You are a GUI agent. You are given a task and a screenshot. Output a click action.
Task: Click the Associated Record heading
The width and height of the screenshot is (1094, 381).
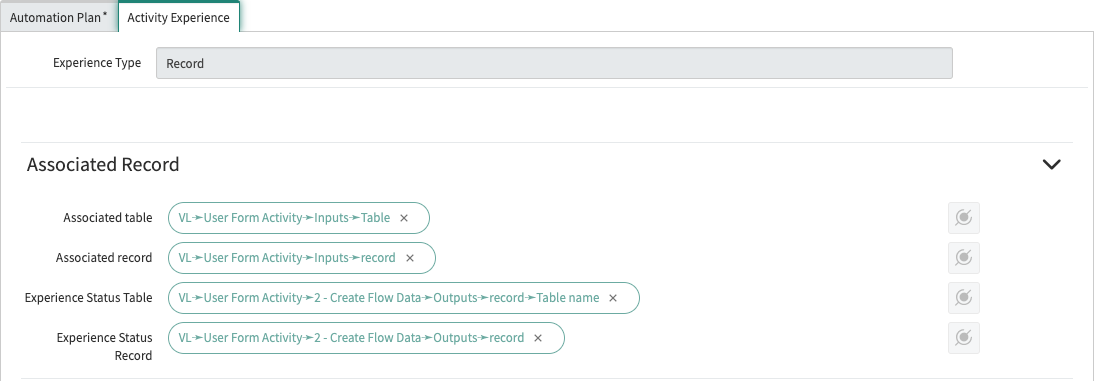[x=103, y=165]
